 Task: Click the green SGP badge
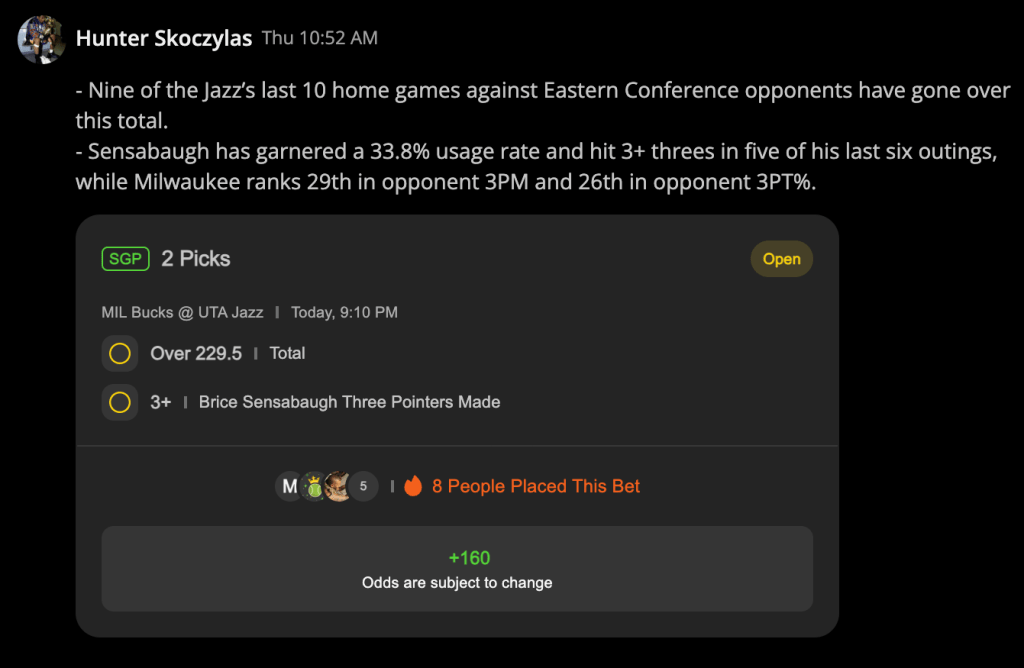click(125, 259)
